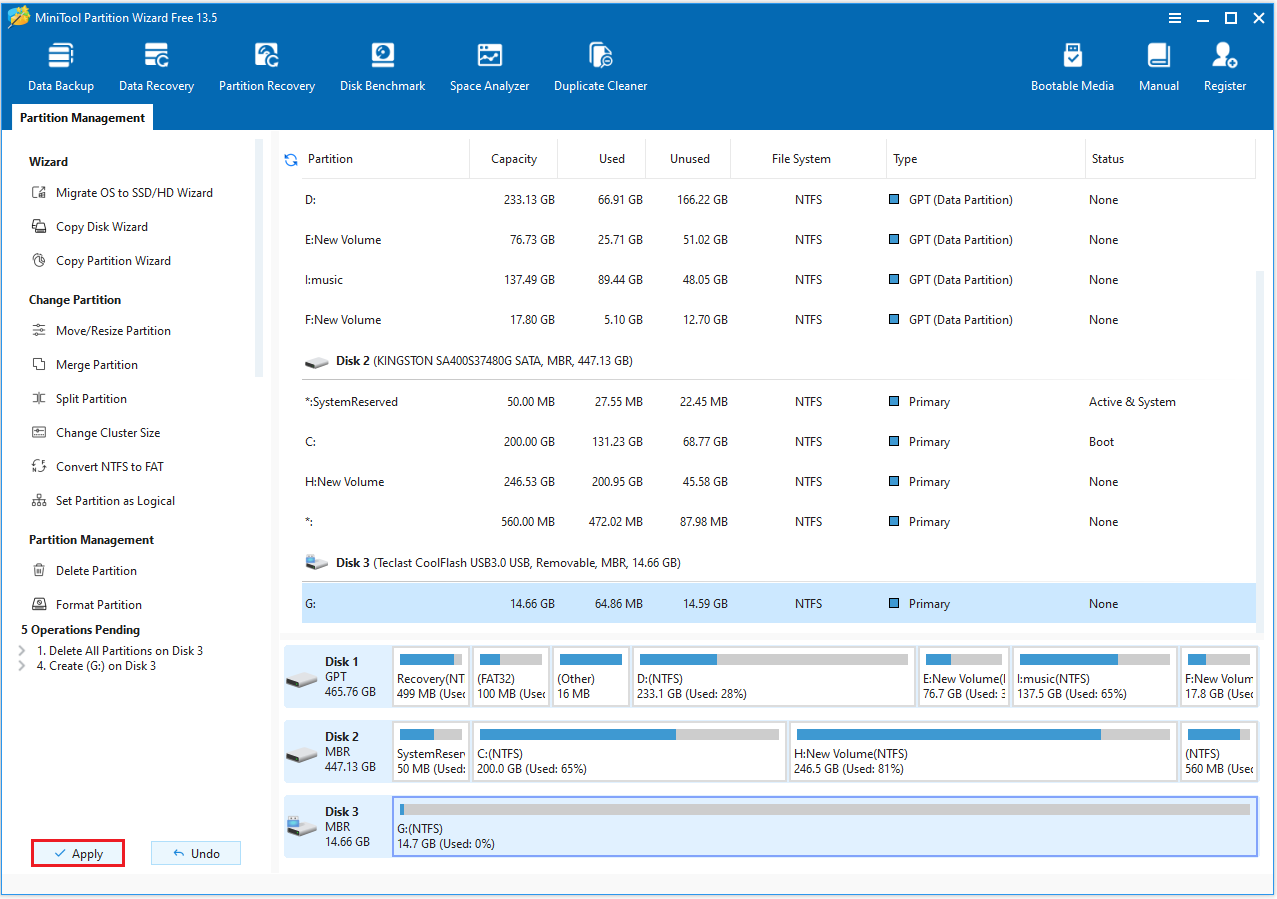The height and width of the screenshot is (899, 1277).
Task: Choose Format Partition from the sidebar
Action: [x=94, y=604]
